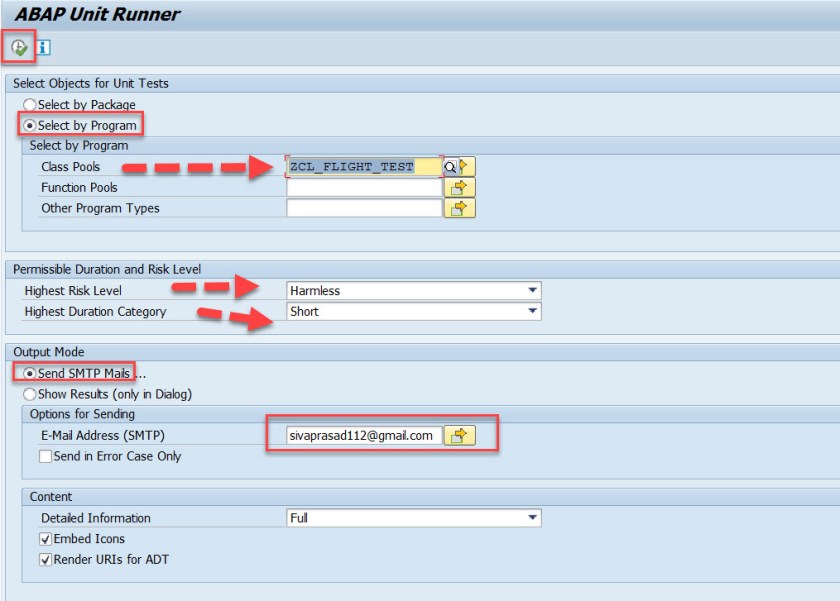The image size is (840, 601).
Task: Uncheck the Embed Icons checkbox
Action: click(46, 539)
